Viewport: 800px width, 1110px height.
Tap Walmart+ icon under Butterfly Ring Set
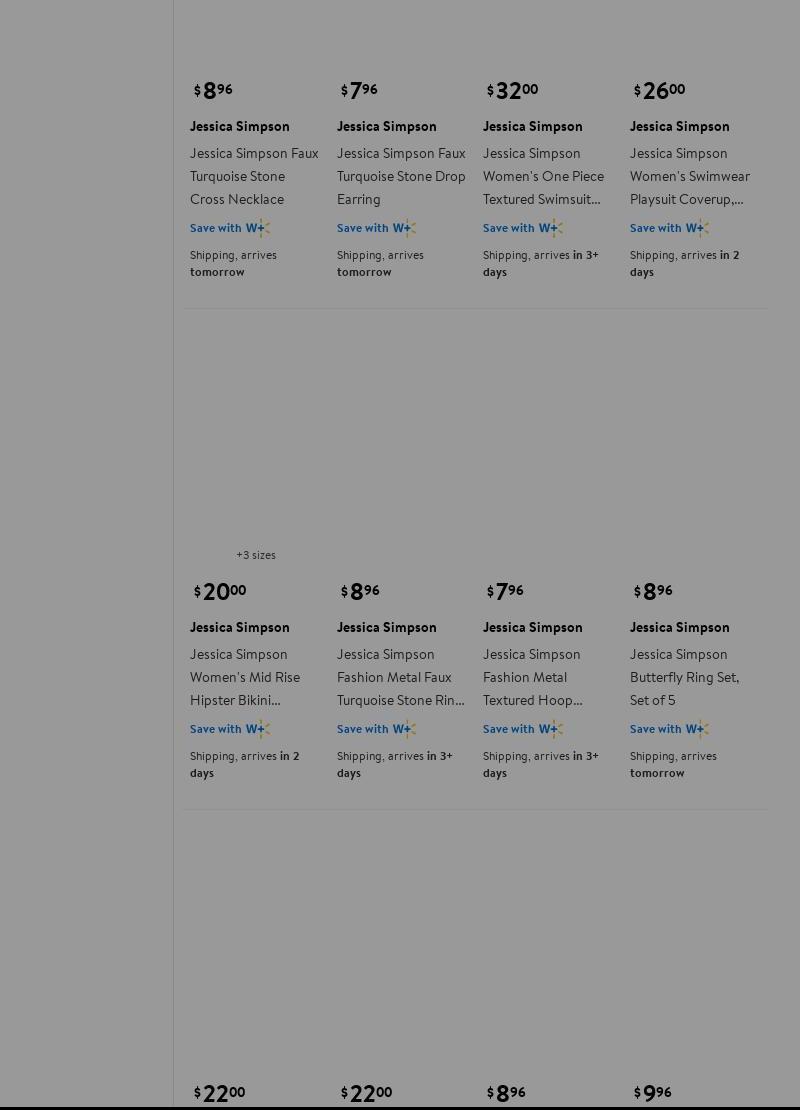pyautogui.click(x=697, y=729)
